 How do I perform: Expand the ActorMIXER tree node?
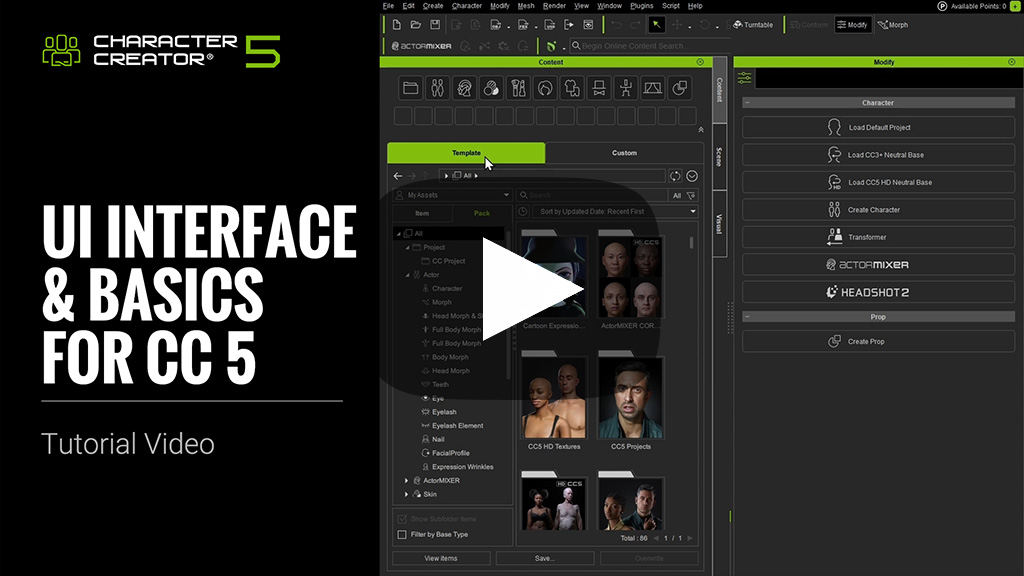tap(406, 481)
